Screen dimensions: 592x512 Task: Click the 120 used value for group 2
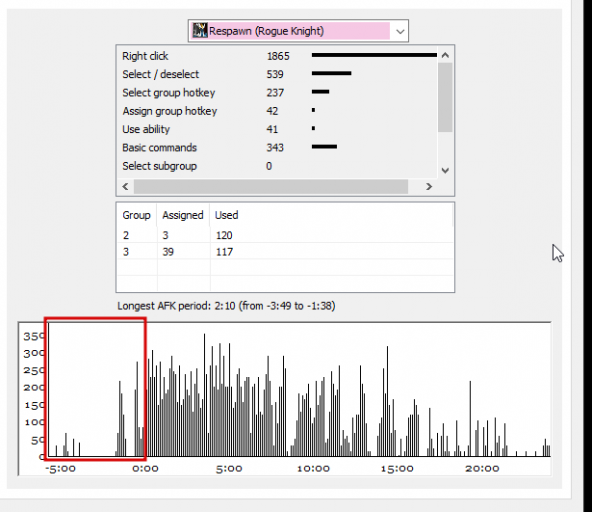pos(224,235)
